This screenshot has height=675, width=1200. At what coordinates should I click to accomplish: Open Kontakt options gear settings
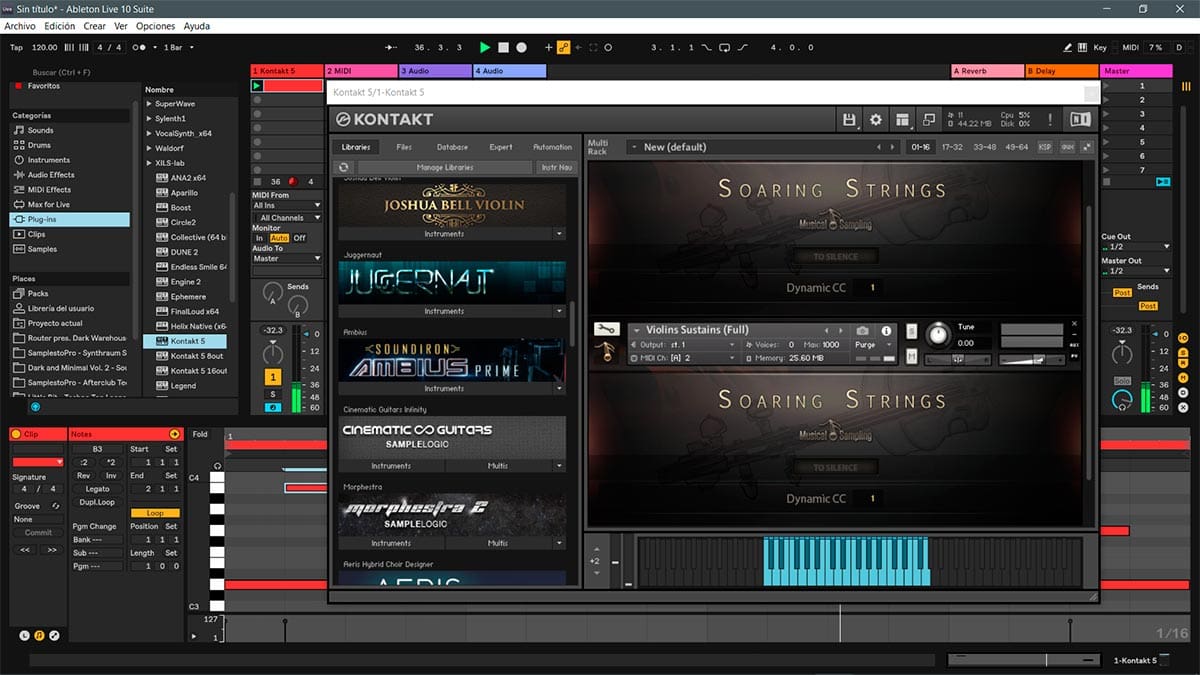(876, 119)
